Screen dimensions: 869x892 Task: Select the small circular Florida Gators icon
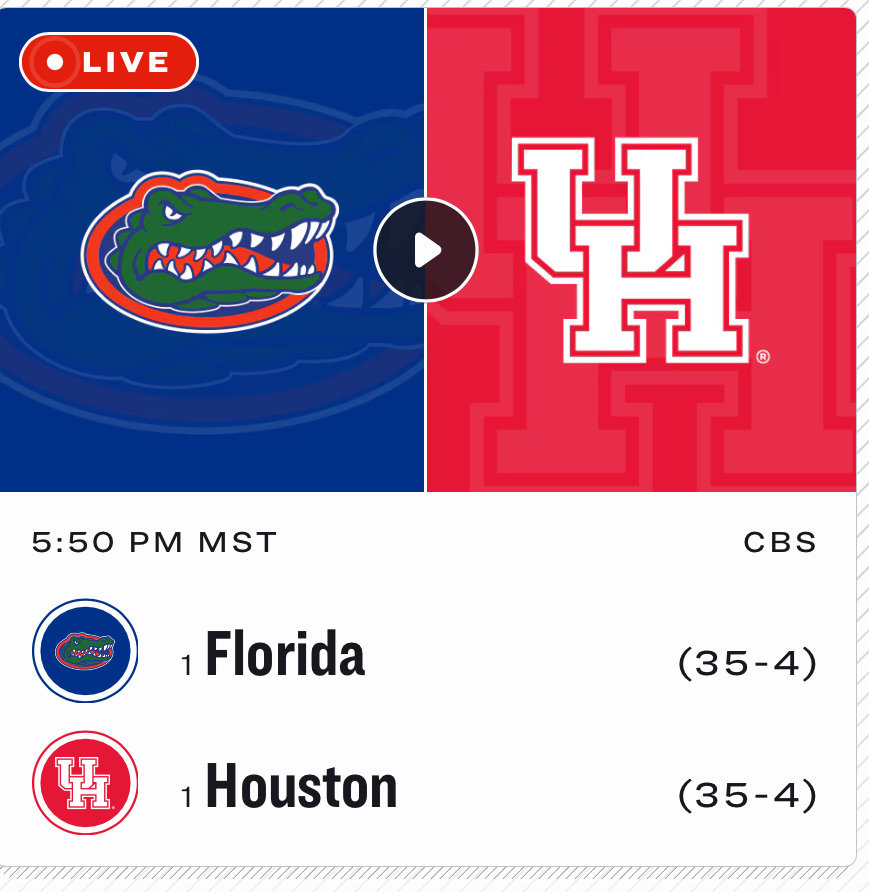(x=85, y=650)
